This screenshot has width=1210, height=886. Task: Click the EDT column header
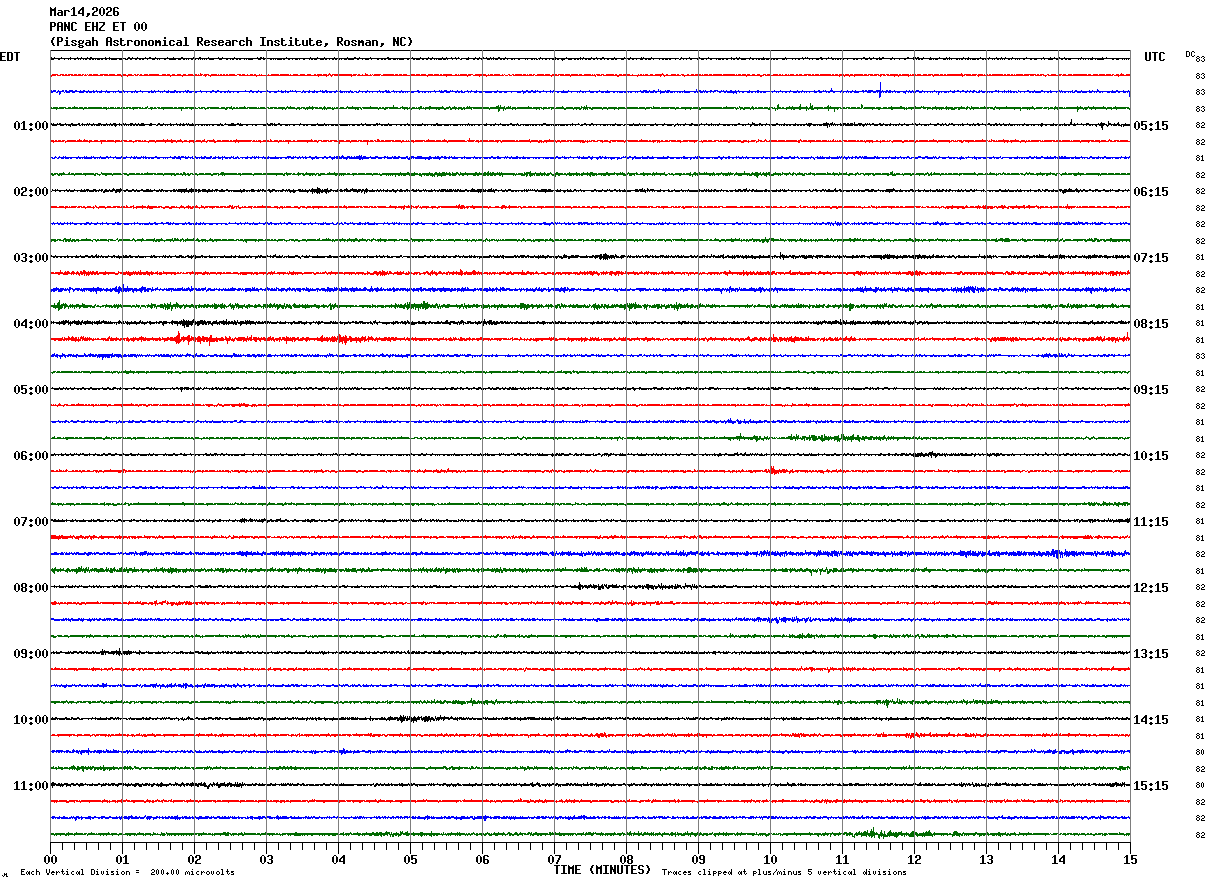(x=10, y=57)
